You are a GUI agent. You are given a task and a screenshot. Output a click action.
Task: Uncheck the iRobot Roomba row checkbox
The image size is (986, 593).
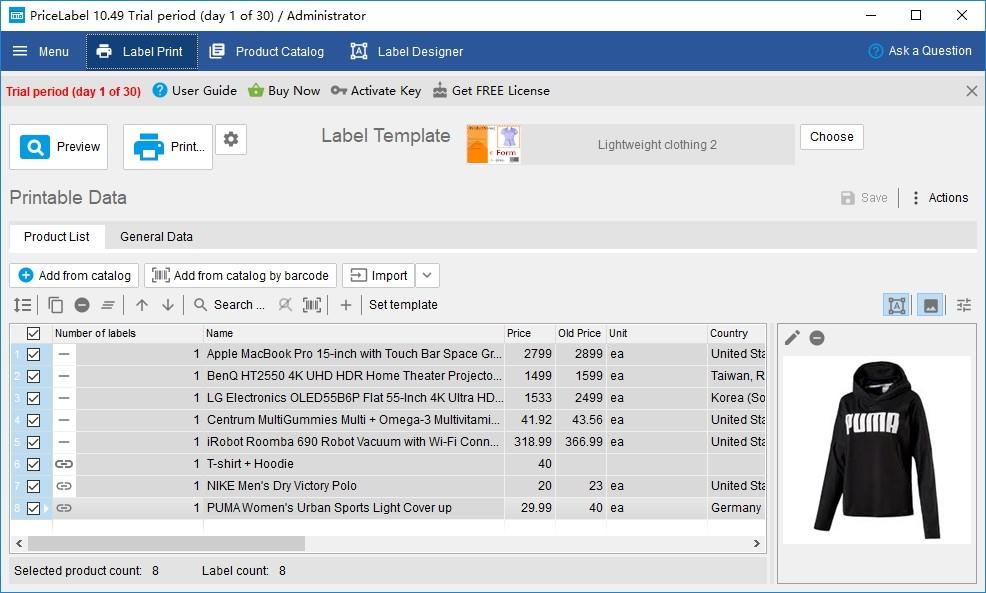33,442
